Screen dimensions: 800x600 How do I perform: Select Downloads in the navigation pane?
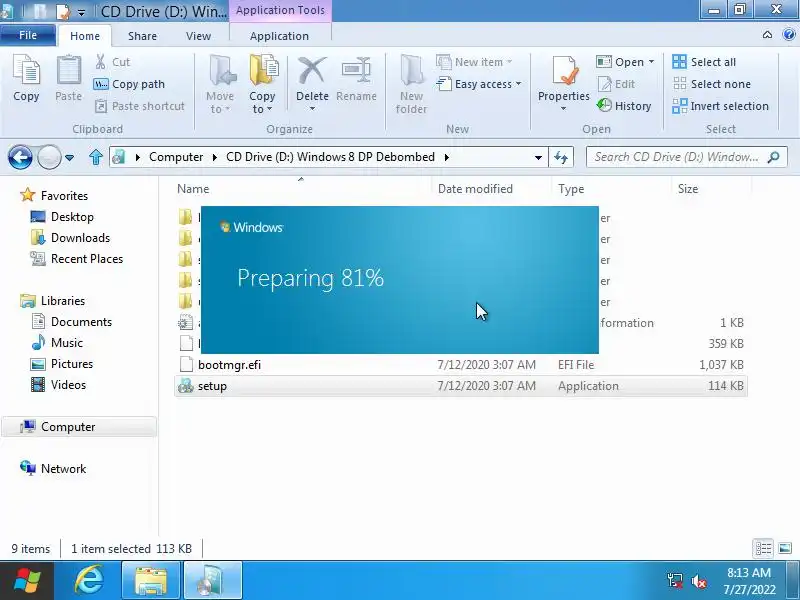click(70, 238)
